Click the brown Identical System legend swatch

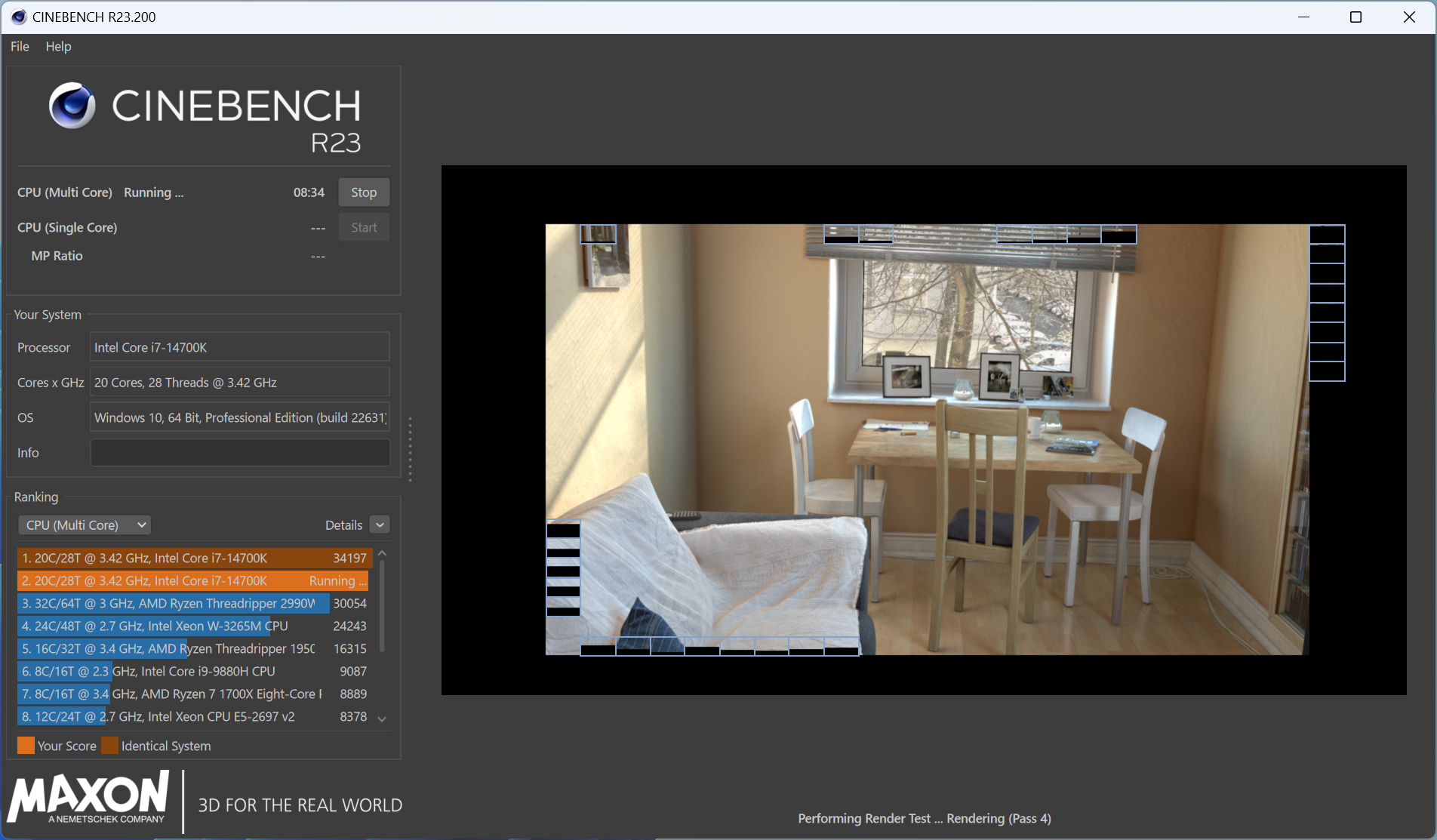pyautogui.click(x=109, y=746)
